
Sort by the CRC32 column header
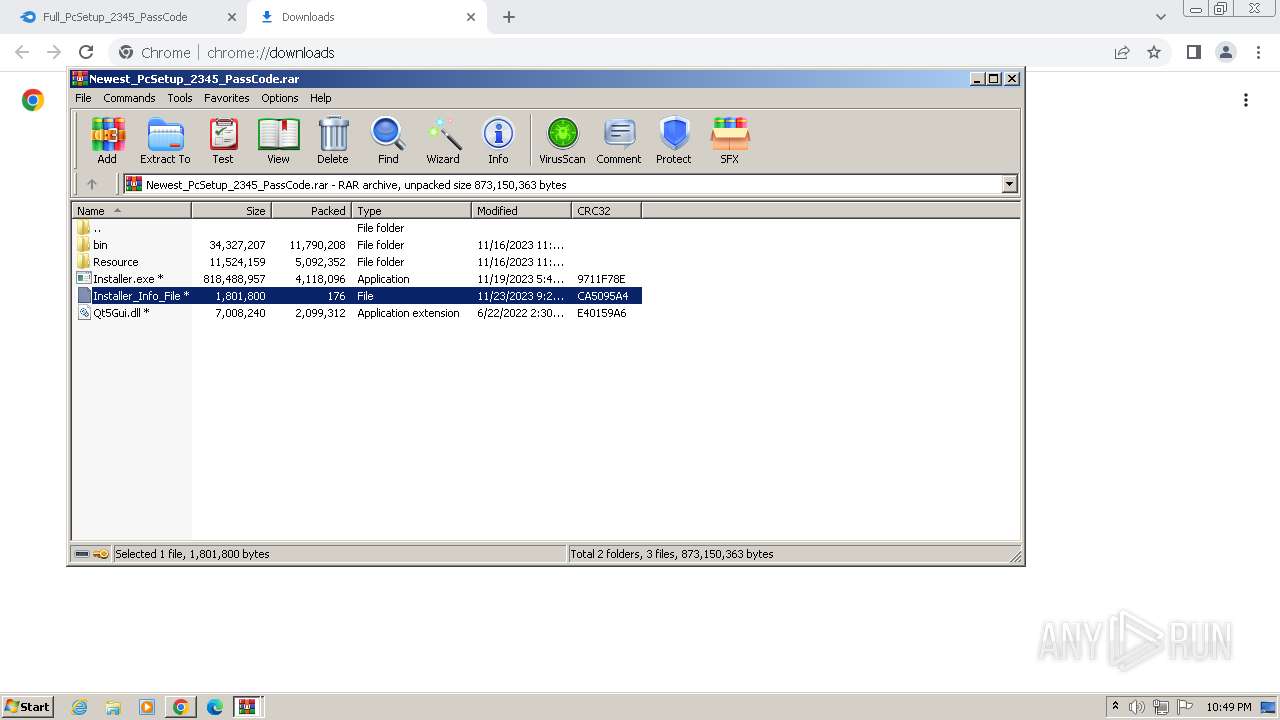click(606, 211)
